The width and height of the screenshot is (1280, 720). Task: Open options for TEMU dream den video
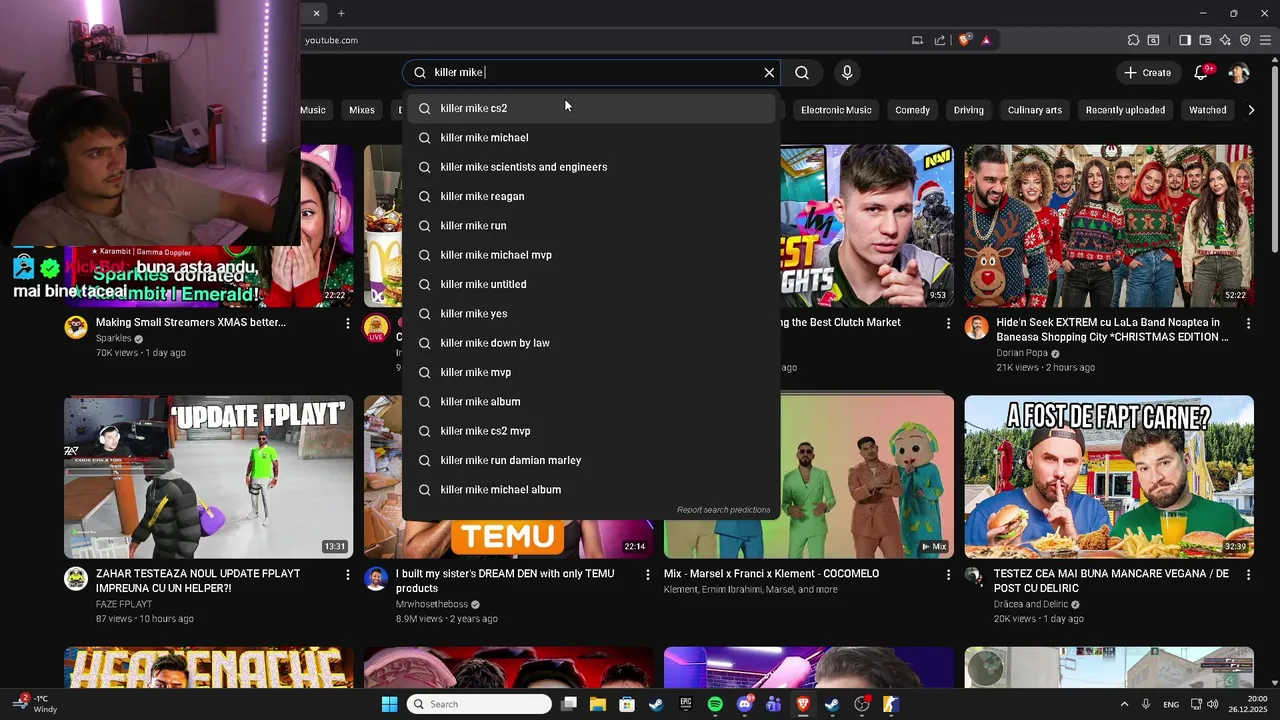[x=648, y=575]
